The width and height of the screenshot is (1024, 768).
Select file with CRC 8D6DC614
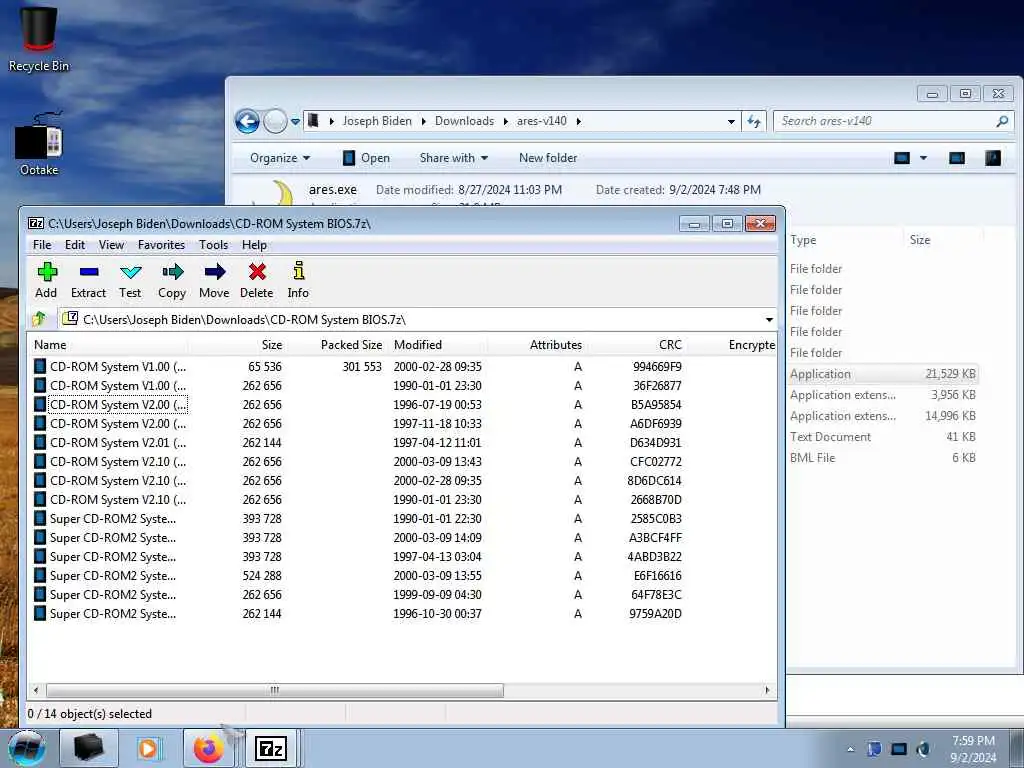tap(118, 480)
